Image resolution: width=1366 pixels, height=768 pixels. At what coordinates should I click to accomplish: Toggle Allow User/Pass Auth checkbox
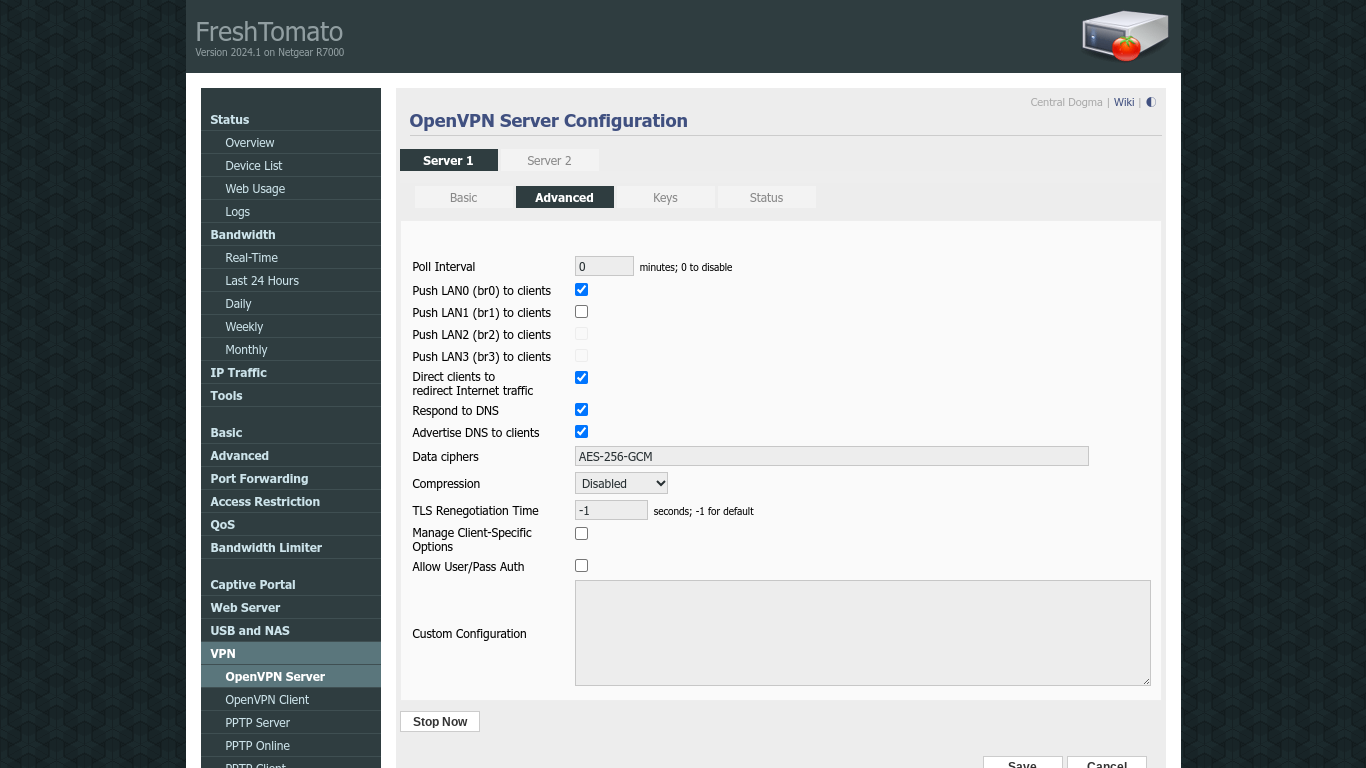point(581,566)
